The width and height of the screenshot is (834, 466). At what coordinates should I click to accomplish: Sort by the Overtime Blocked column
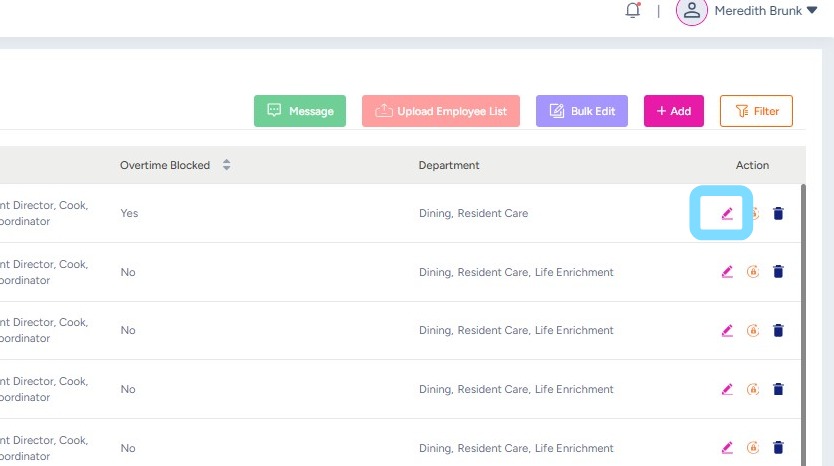[x=226, y=165]
